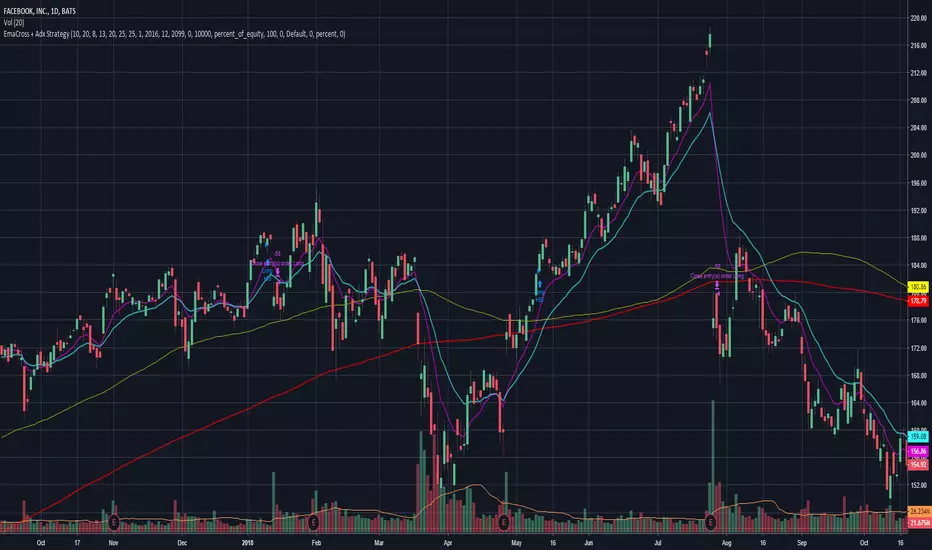Click the 192.00 price scale value
Screen dimensions: 932x550
pyautogui.click(x=918, y=210)
